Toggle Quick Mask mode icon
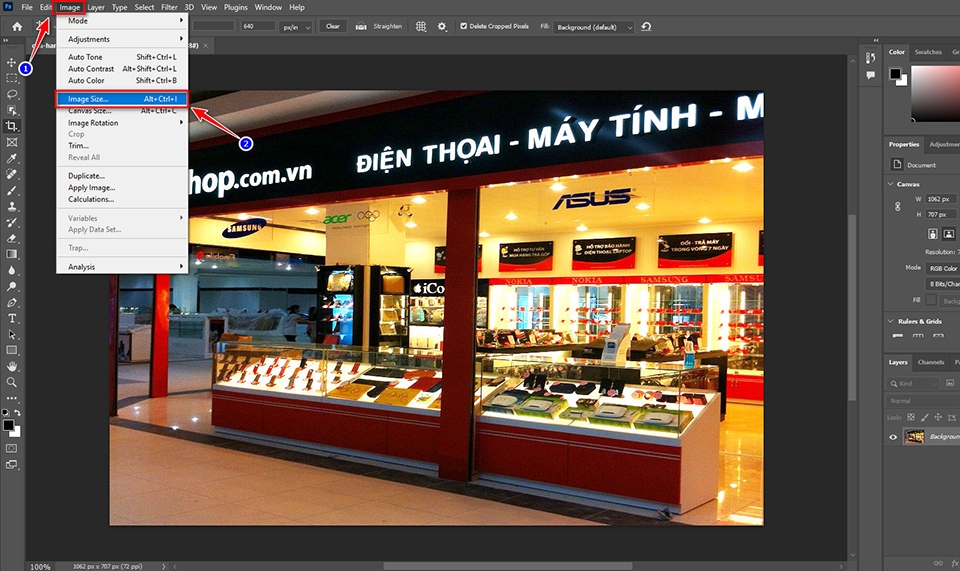960x571 pixels. pos(12,449)
